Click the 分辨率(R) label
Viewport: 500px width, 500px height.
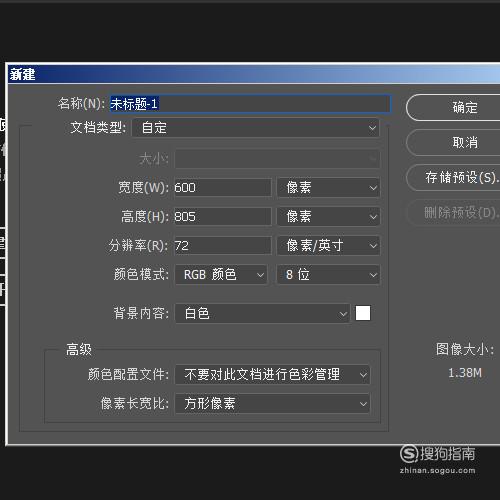138,246
